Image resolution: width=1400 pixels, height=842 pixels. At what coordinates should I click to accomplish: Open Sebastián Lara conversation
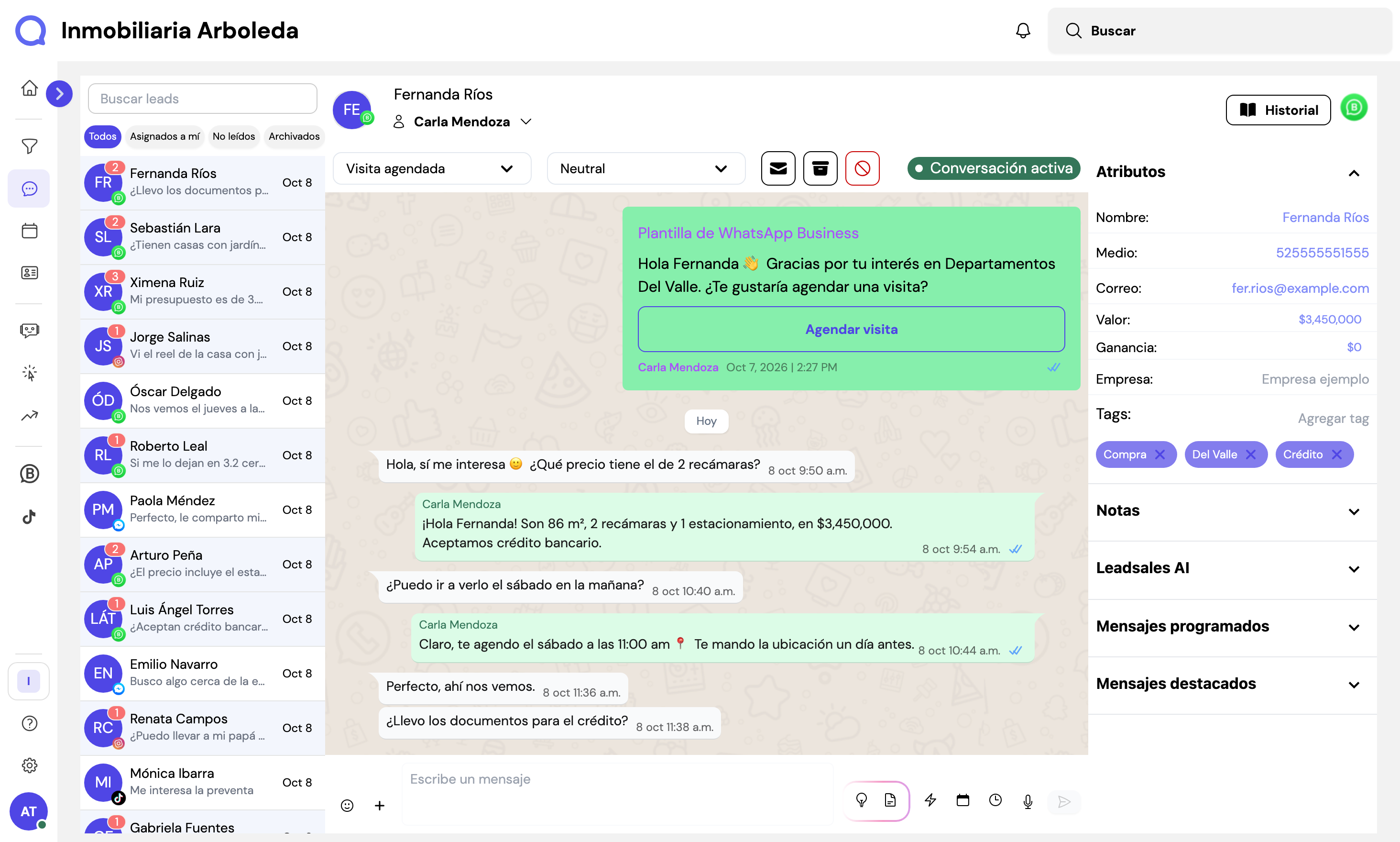click(202, 237)
